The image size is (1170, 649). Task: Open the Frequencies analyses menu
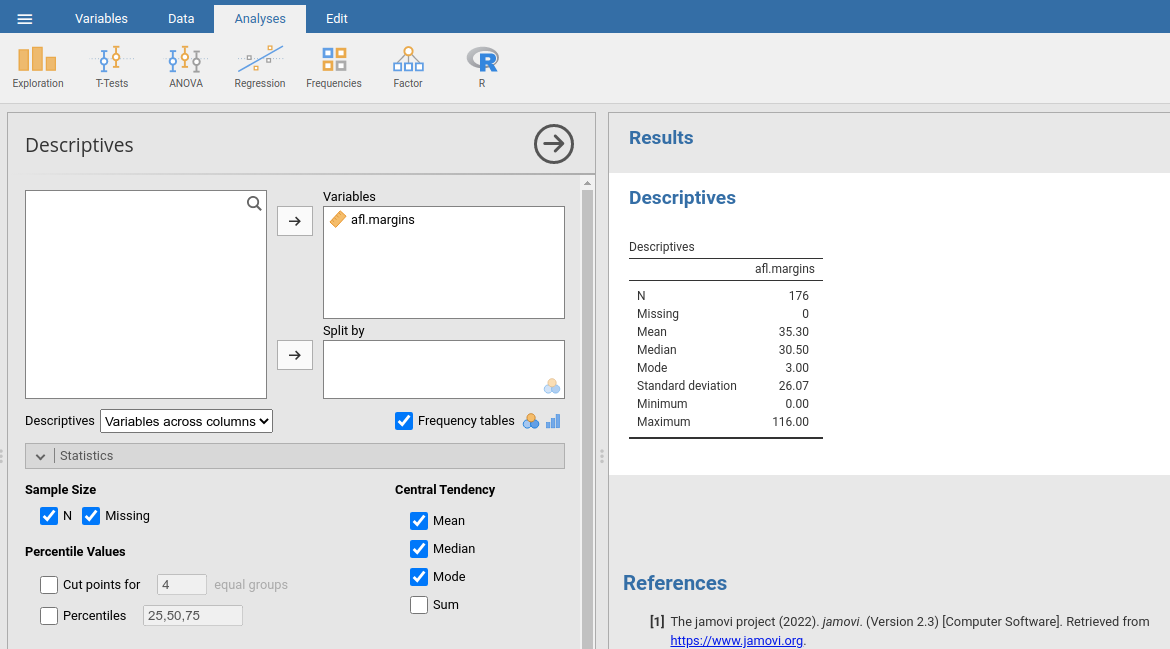(x=334, y=67)
